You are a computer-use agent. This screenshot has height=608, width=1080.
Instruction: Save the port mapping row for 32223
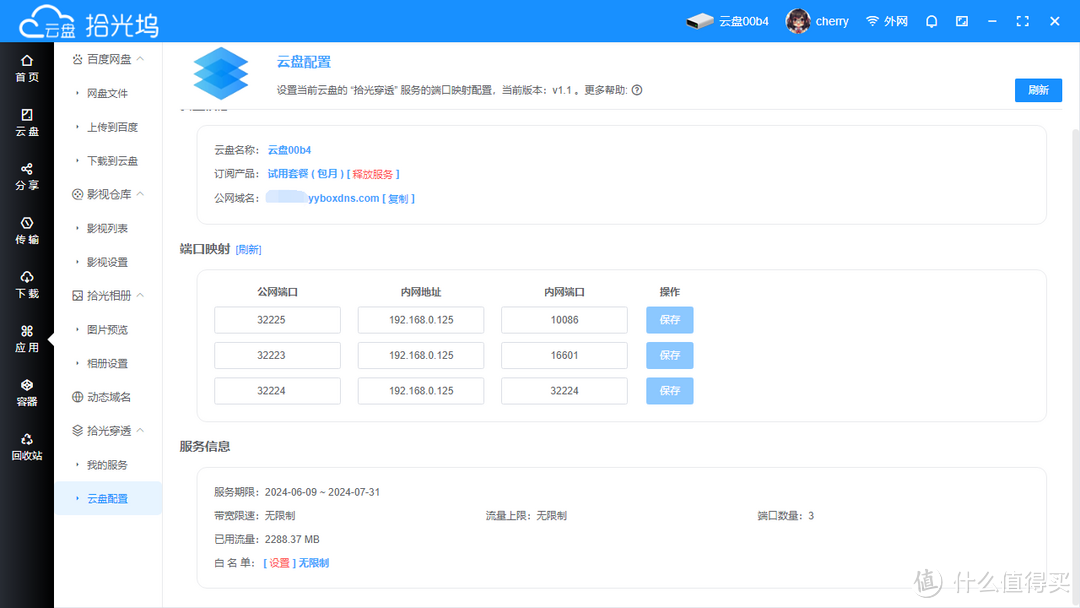669,355
